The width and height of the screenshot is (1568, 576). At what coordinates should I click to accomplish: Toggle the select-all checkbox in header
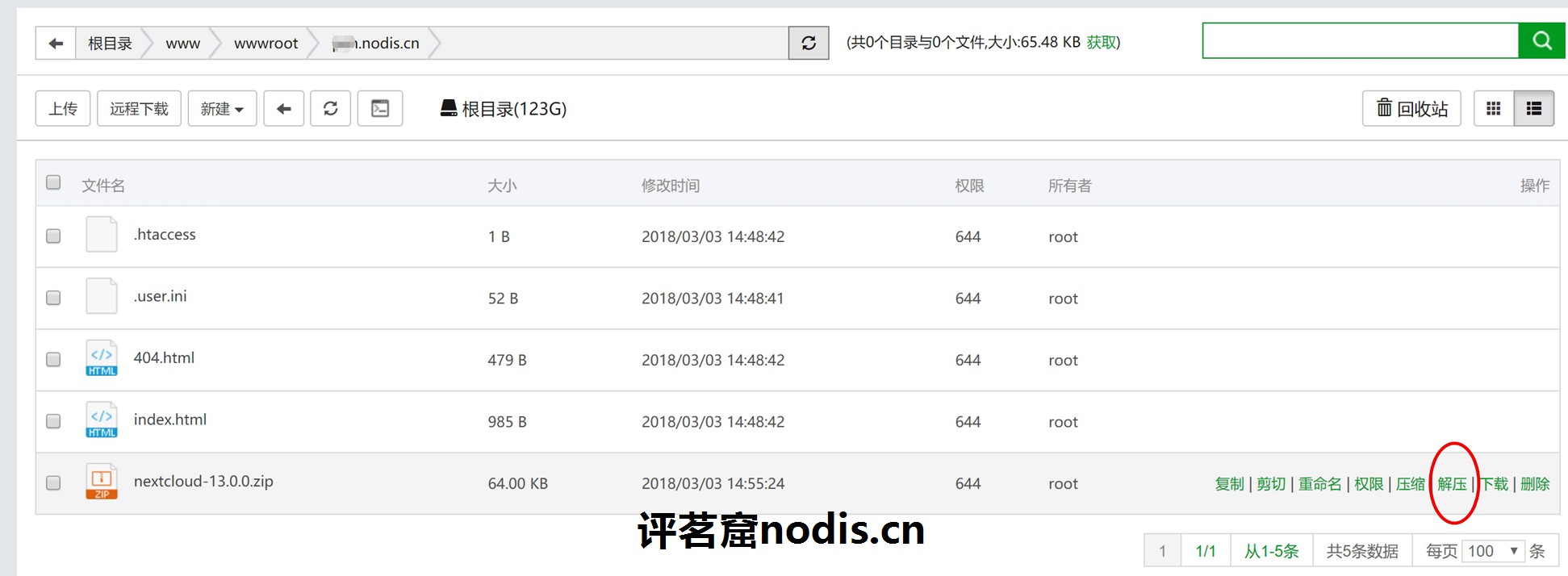53,182
